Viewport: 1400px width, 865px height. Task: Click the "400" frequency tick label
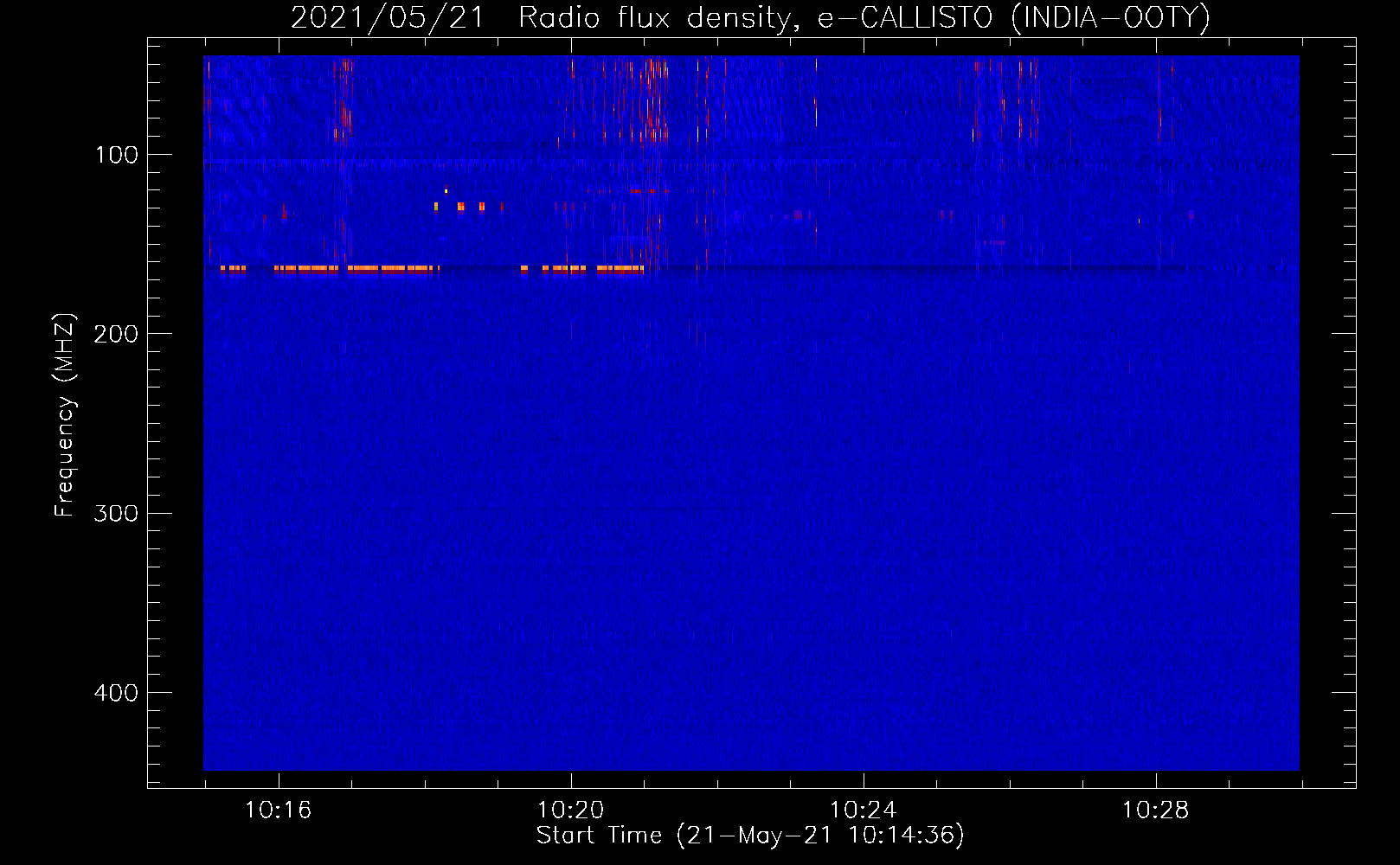116,693
